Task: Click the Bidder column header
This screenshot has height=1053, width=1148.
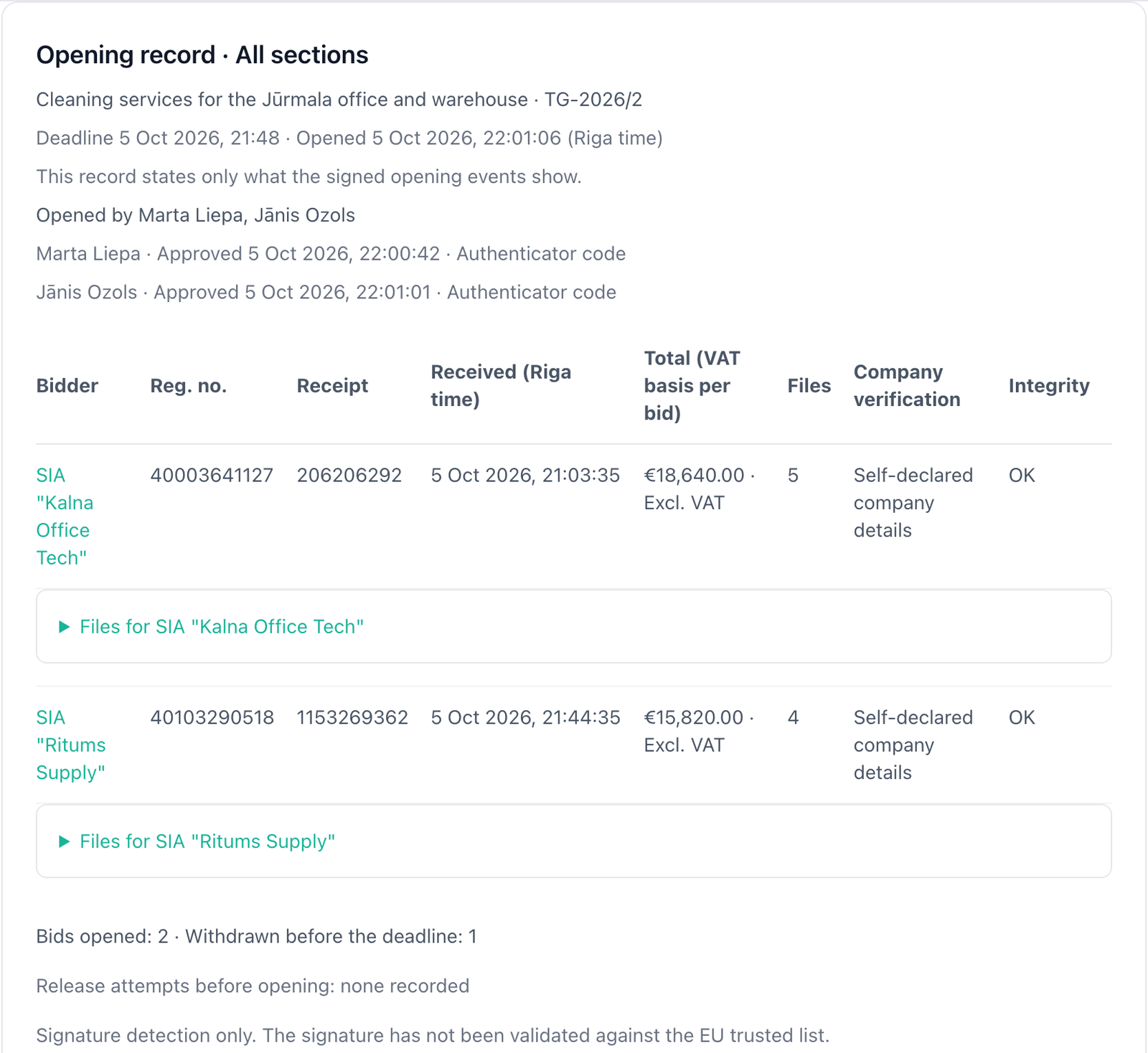Action: click(67, 386)
